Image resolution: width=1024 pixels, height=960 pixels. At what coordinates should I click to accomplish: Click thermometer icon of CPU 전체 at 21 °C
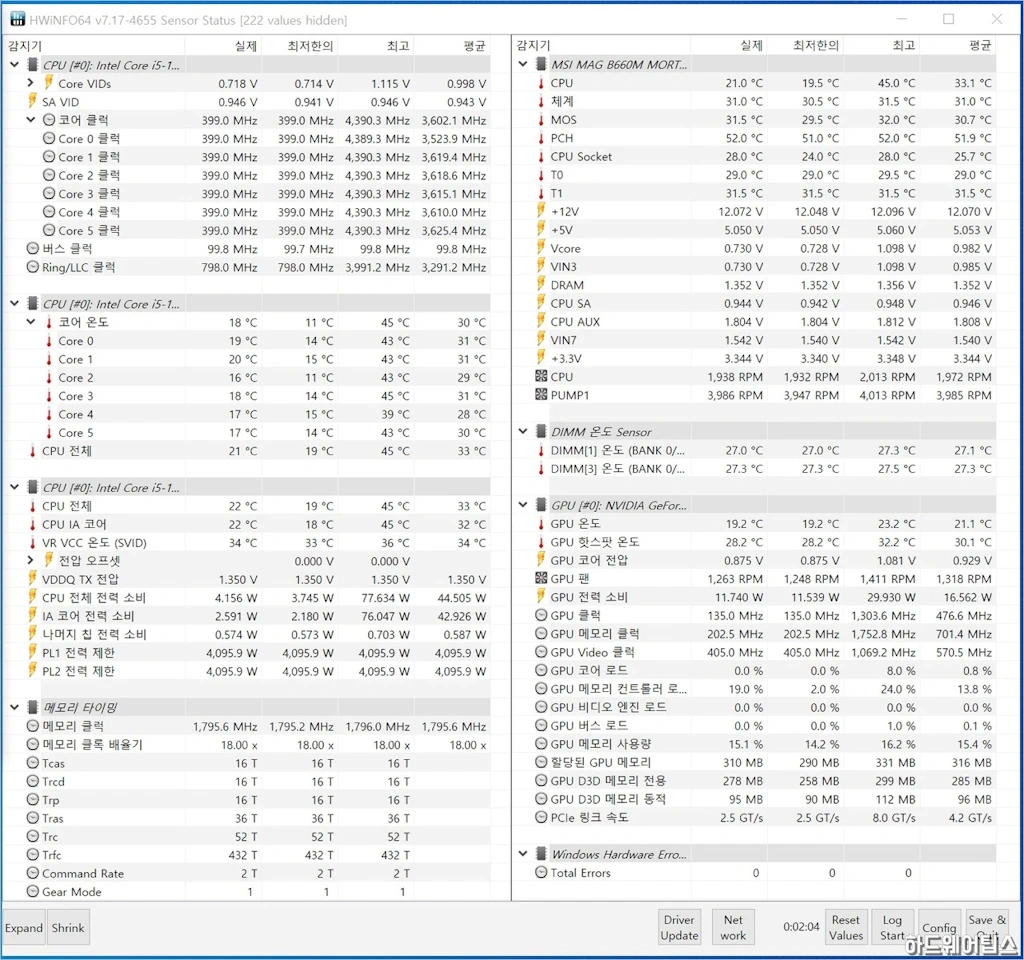tap(33, 451)
